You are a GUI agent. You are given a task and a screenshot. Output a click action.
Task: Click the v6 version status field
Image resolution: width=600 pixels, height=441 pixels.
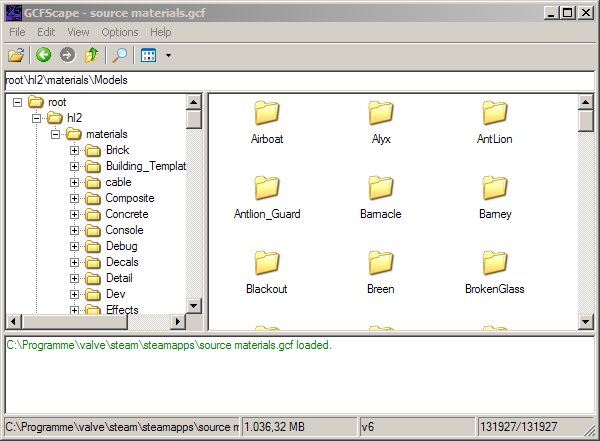pos(417,426)
